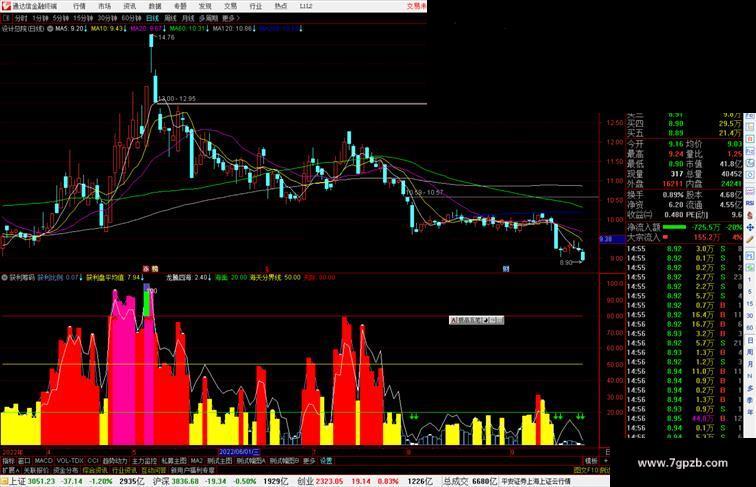Open 设置 in indicator tab bar
The width and height of the screenshot is (756, 487).
tap(326, 461)
